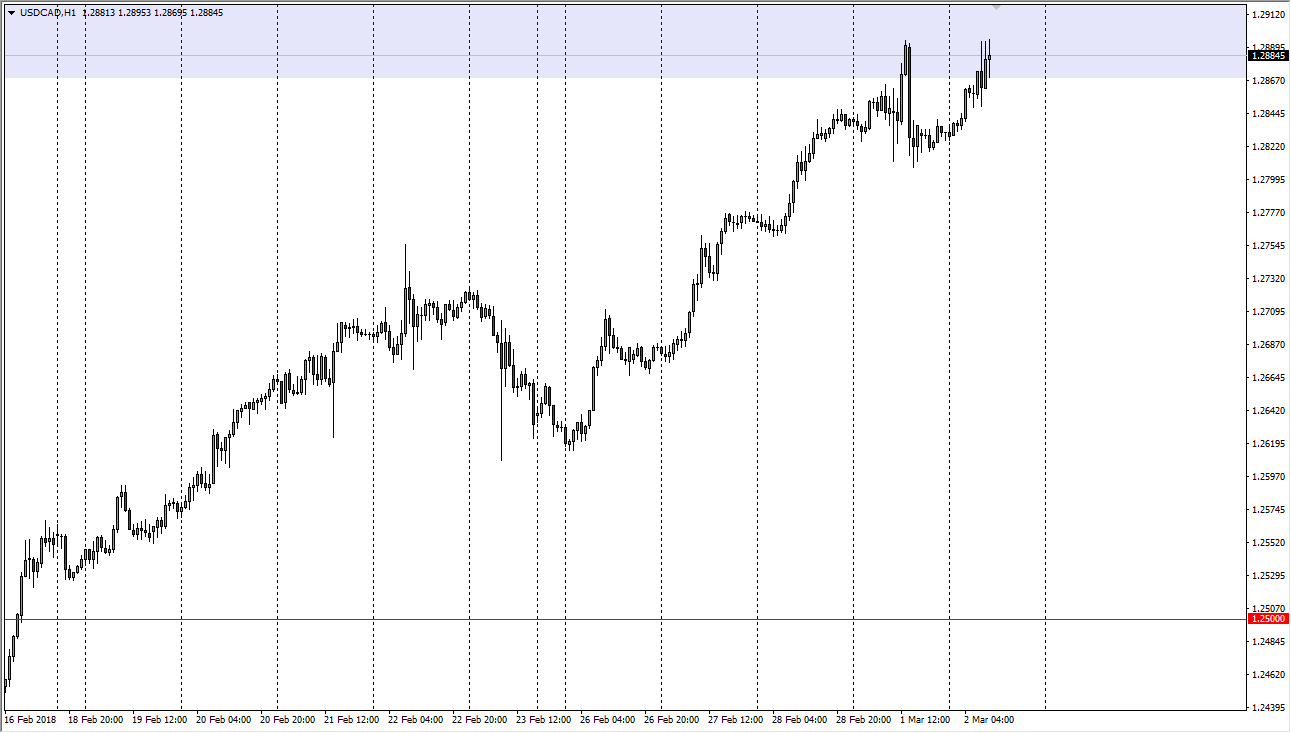Open the dropdown arrow beside USDCAD,H1

[11, 13]
